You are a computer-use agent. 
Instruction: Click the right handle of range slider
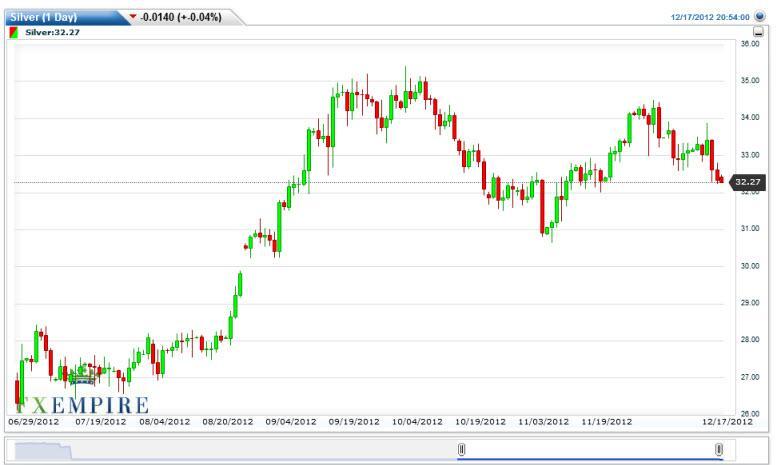(718, 450)
